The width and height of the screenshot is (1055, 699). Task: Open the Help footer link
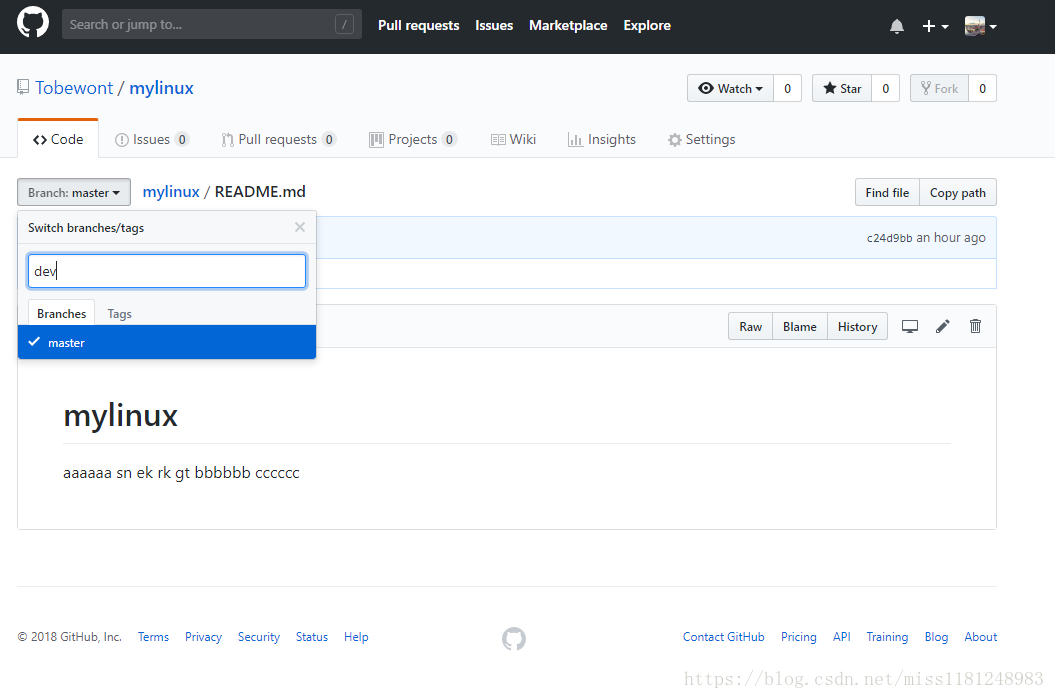pos(356,636)
